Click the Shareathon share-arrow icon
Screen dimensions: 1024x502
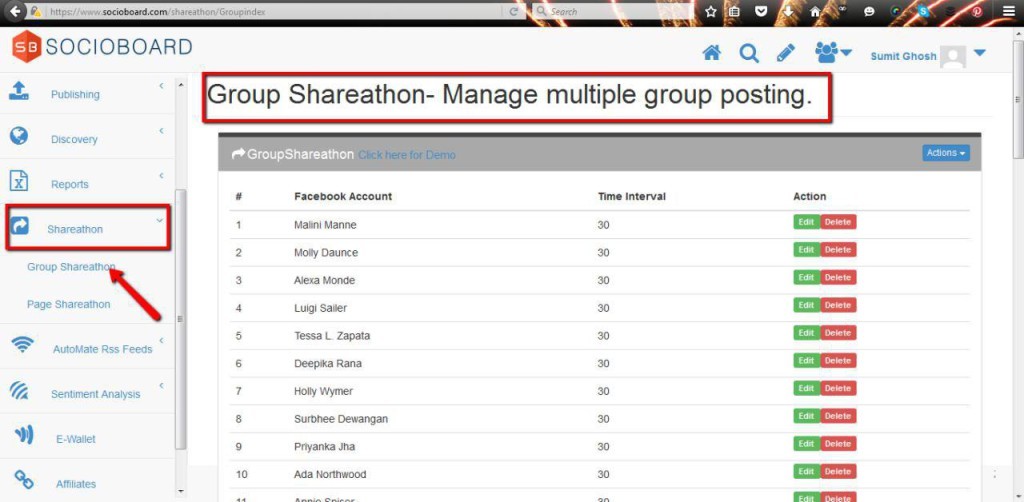click(x=20, y=226)
